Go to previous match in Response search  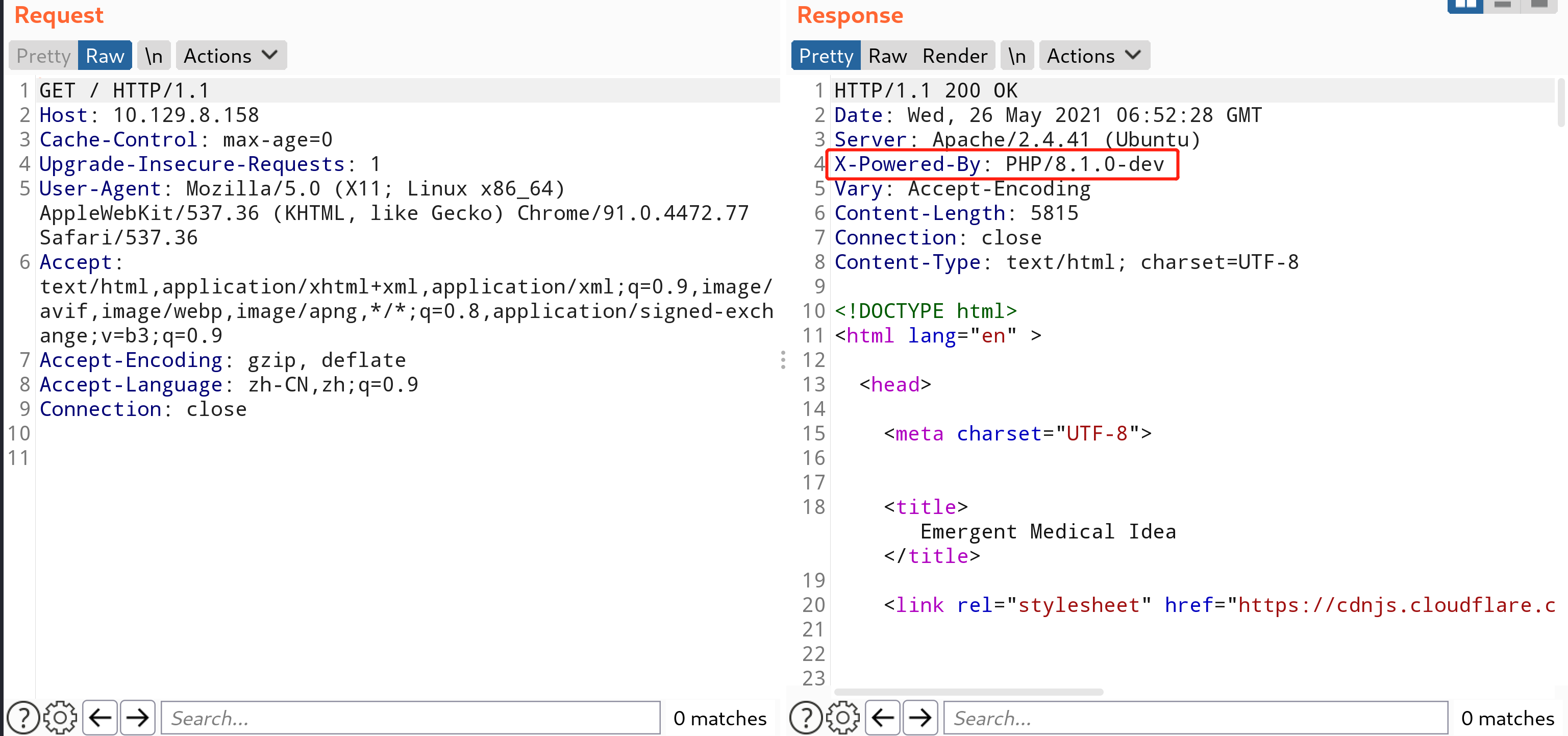[x=883, y=718]
